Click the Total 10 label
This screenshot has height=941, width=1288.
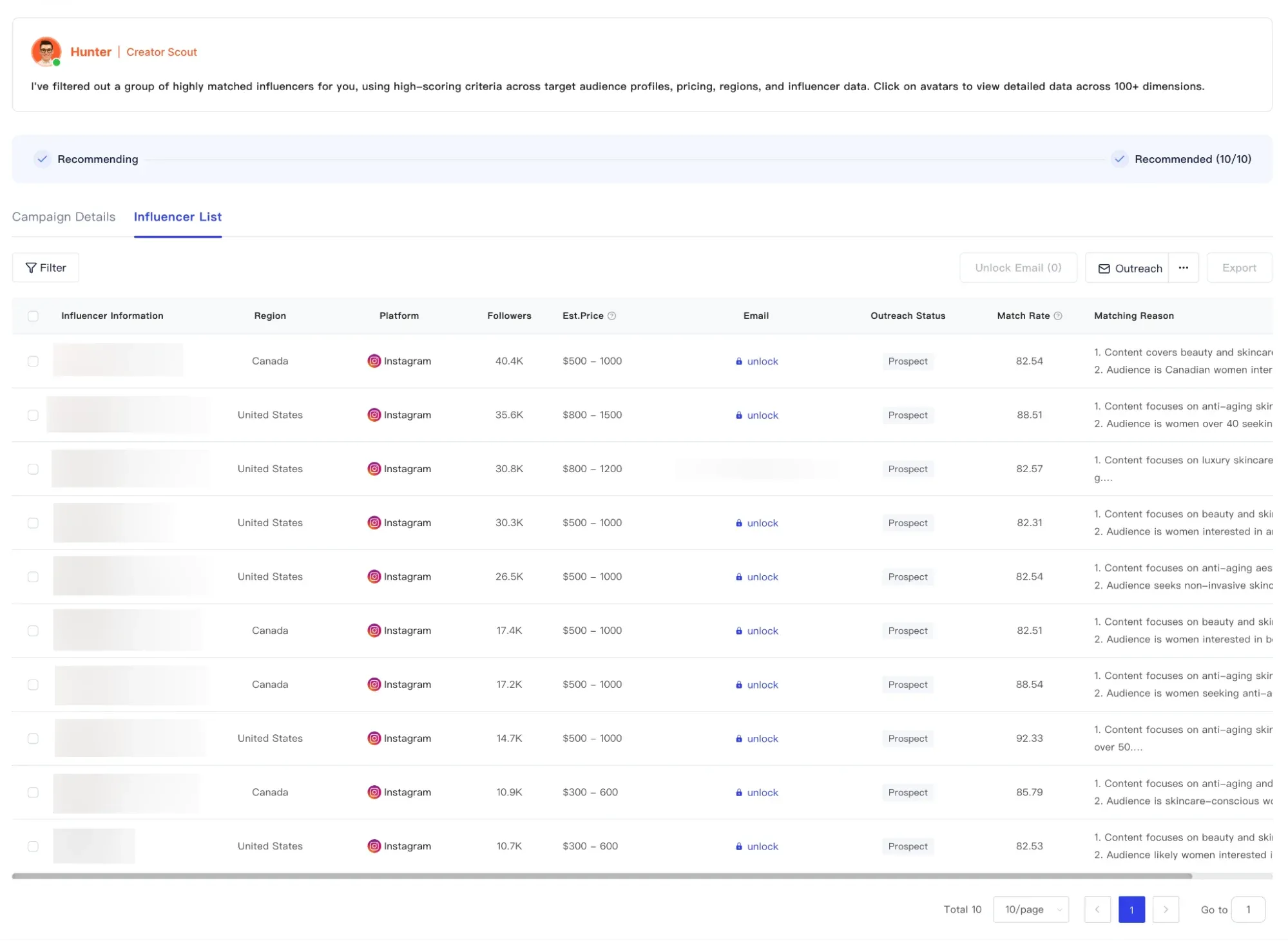point(962,909)
